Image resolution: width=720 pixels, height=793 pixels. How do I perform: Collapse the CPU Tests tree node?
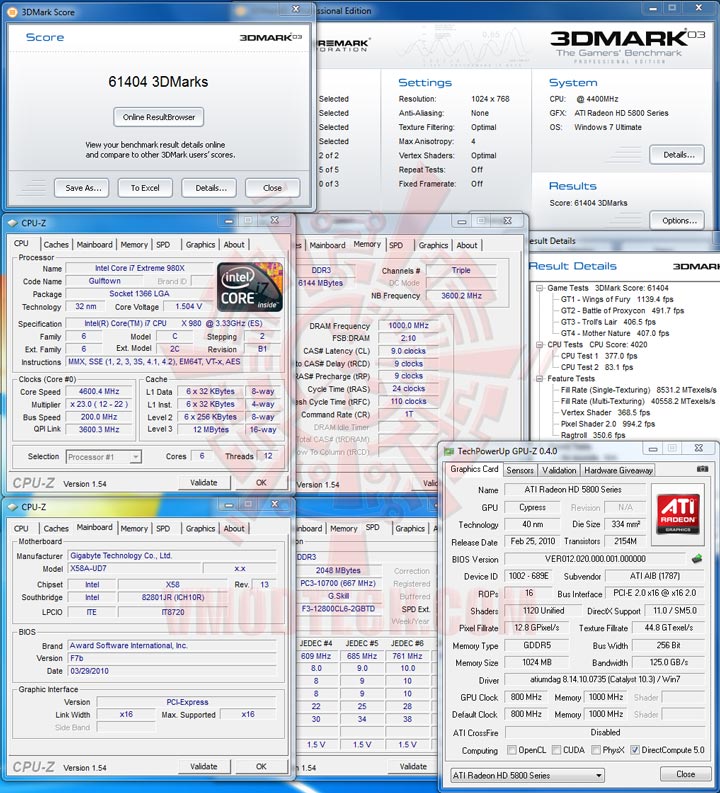pyautogui.click(x=539, y=344)
